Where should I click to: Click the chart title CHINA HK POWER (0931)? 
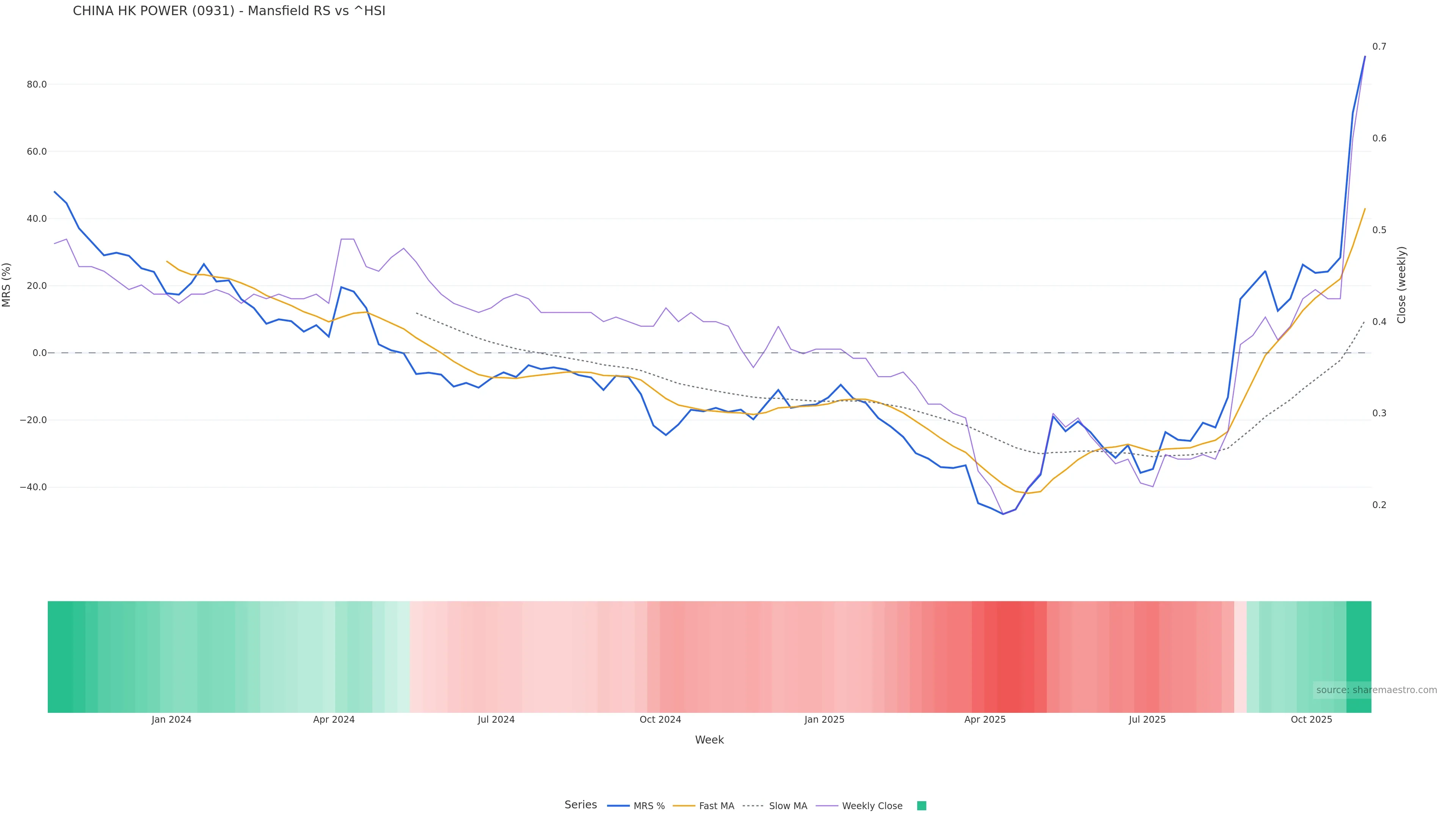click(229, 11)
